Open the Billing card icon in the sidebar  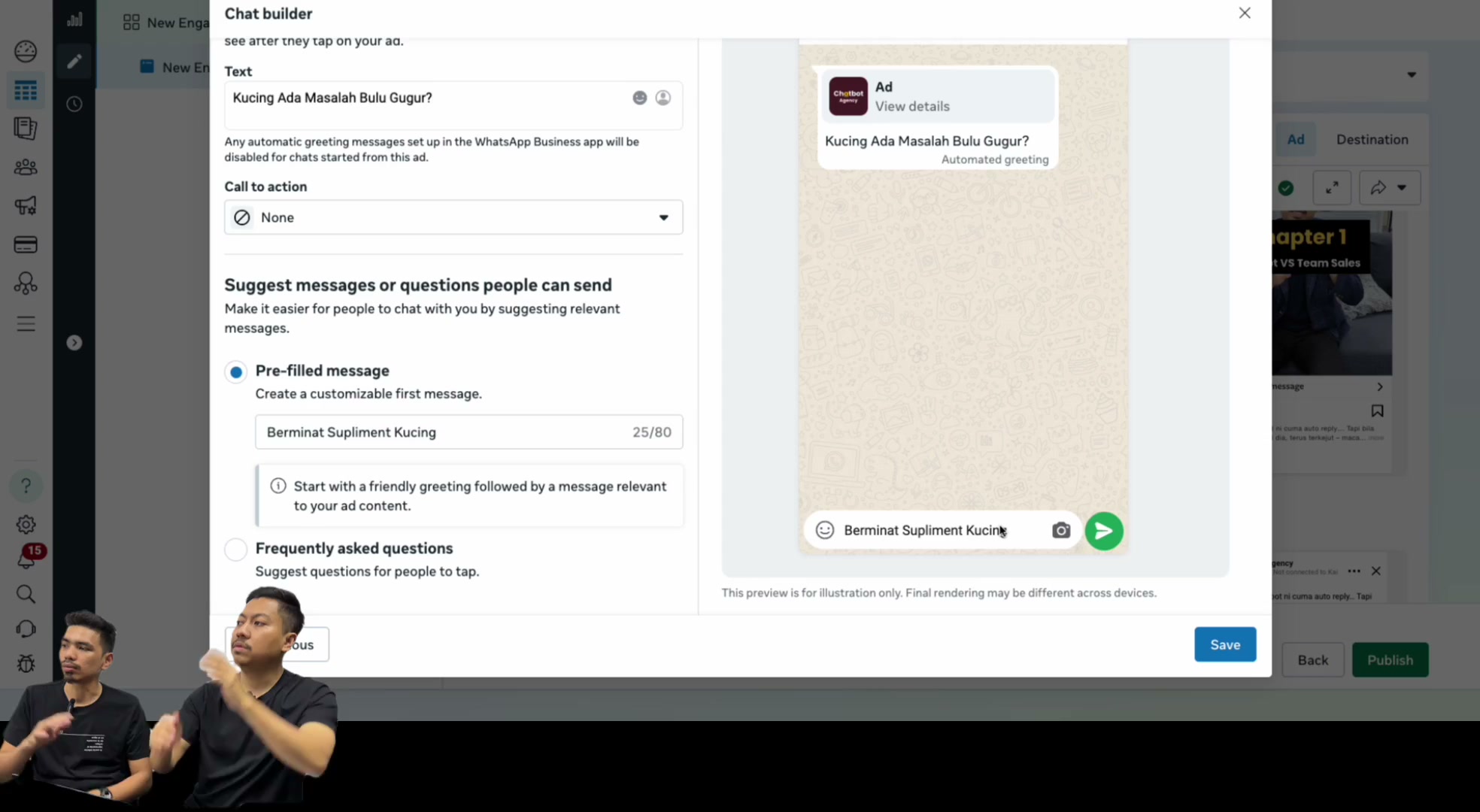point(26,244)
